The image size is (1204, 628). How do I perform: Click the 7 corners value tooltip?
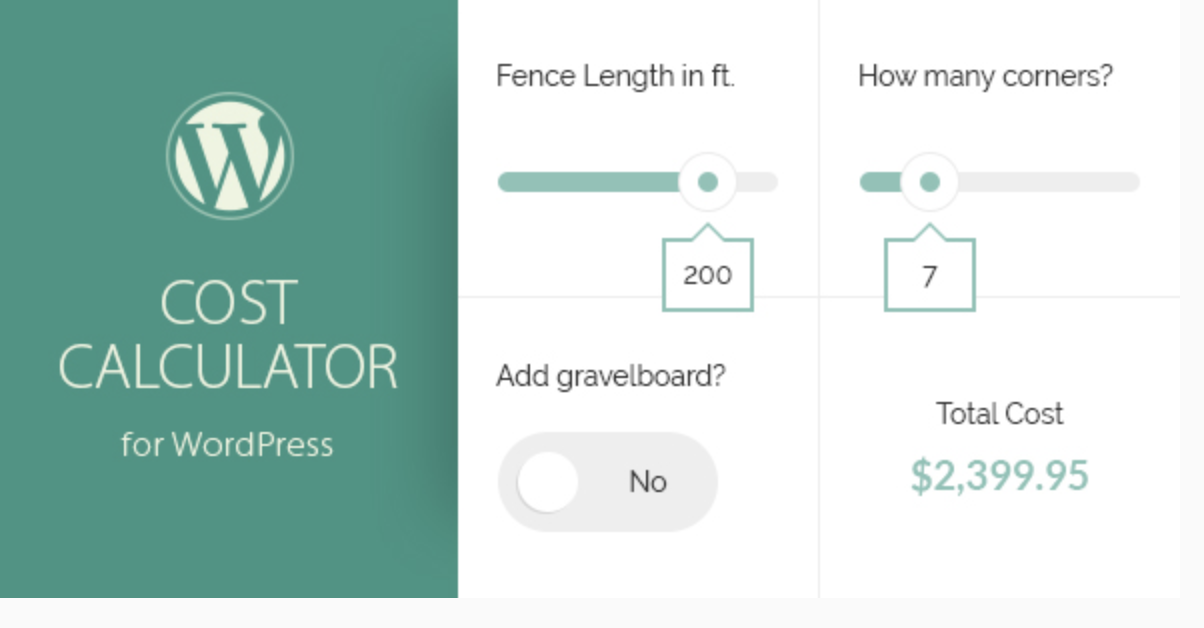pos(929,275)
